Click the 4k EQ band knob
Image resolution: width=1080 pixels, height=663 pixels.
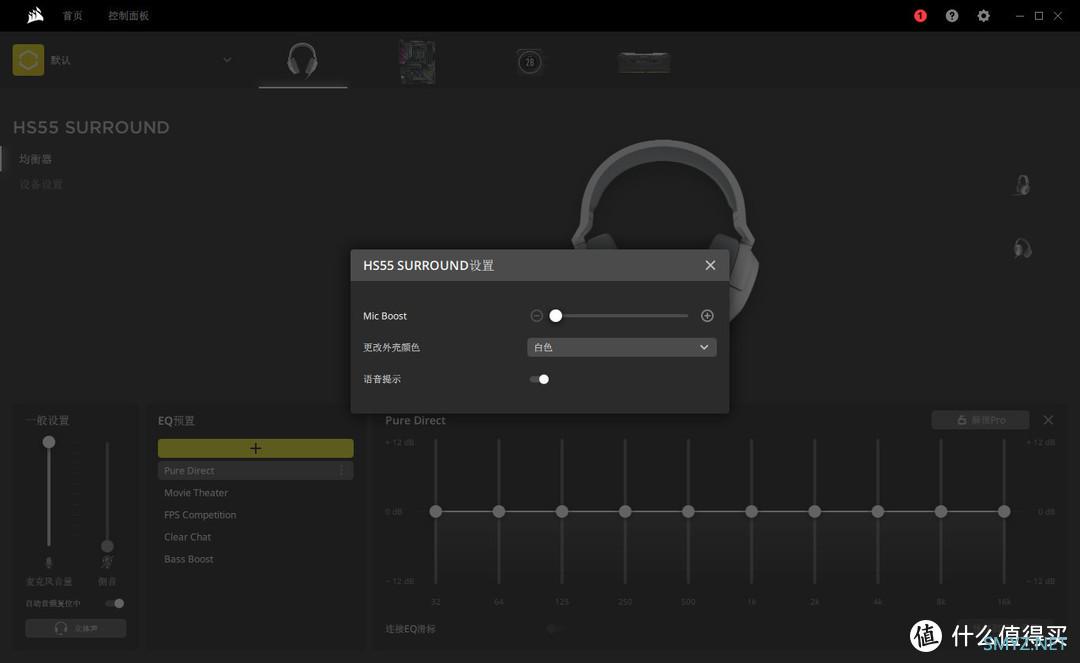click(878, 512)
